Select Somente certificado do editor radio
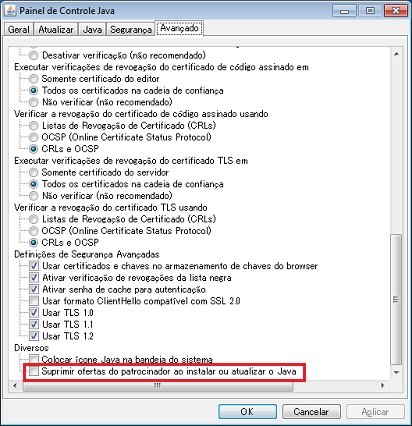 pyautogui.click(x=34, y=79)
